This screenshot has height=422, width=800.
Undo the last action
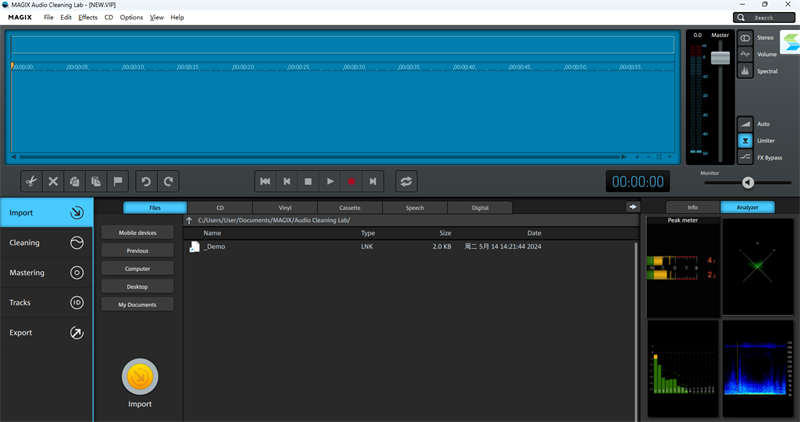(146, 181)
